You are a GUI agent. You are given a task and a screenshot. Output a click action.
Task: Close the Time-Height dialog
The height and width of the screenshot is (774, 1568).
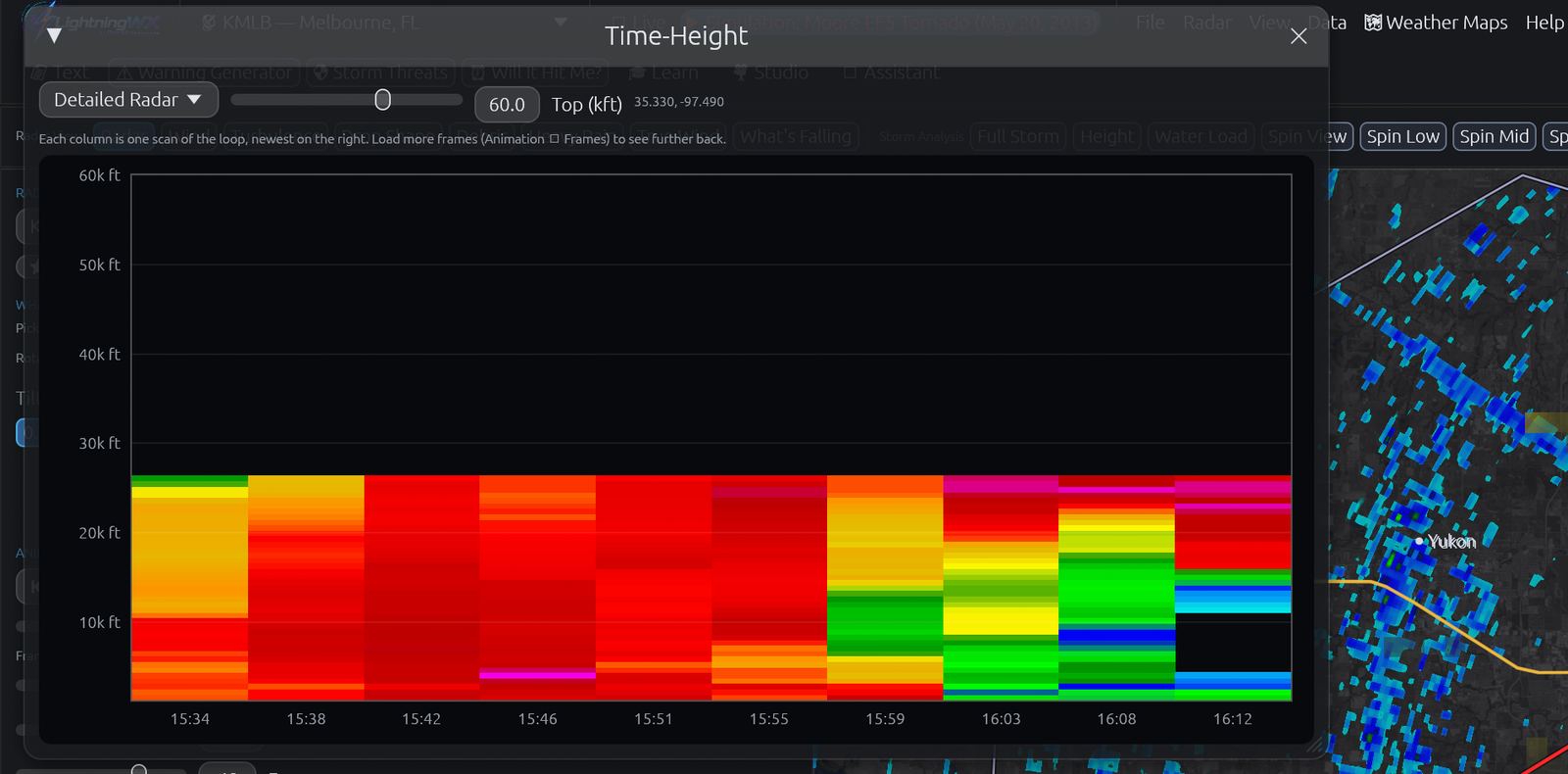click(x=1298, y=36)
